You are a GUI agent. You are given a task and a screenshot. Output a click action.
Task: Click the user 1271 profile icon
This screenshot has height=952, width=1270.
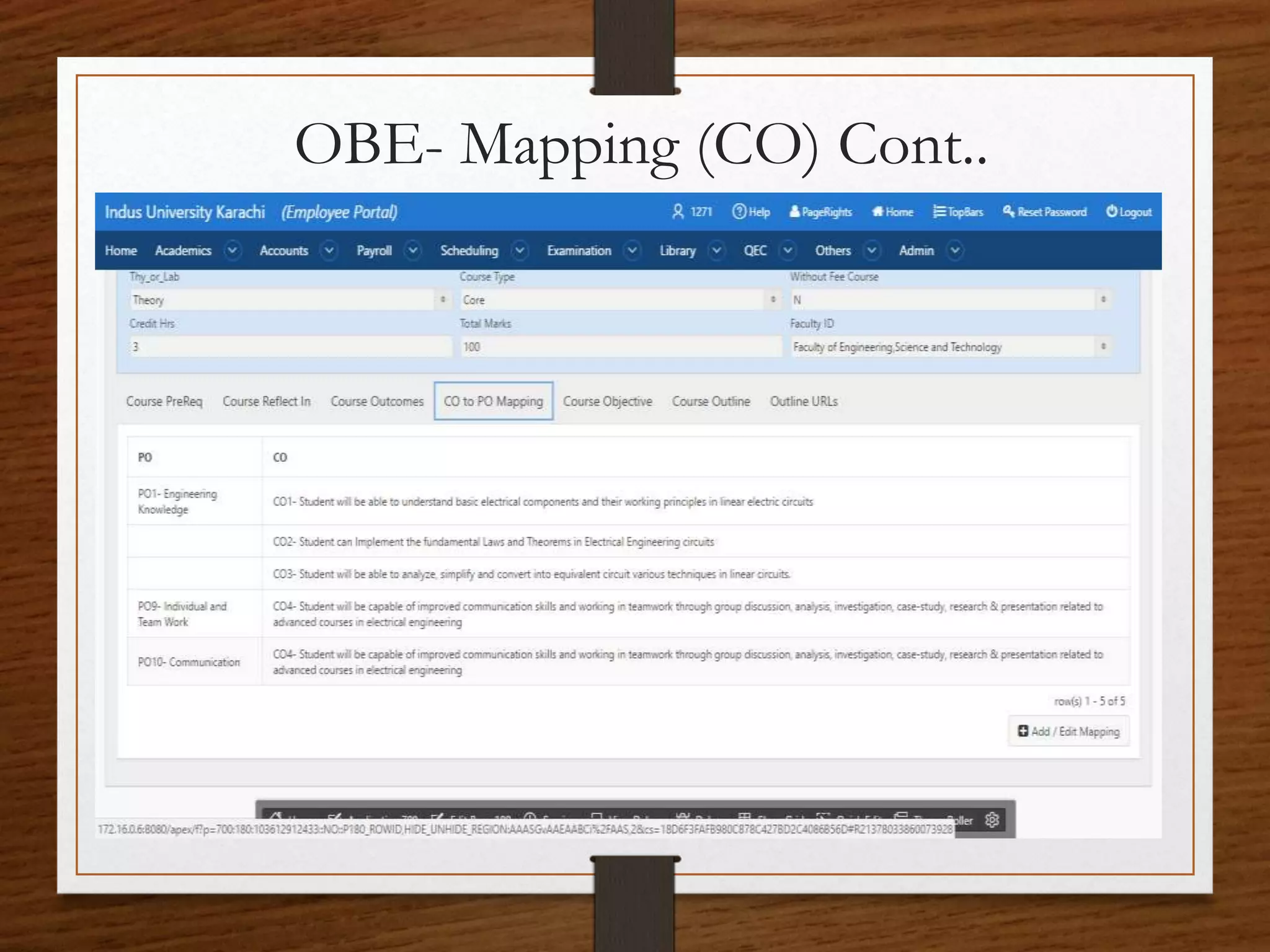coord(678,211)
